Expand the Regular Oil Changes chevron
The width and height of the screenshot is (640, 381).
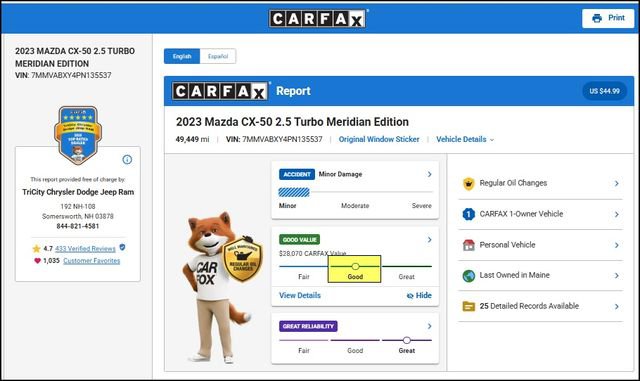pos(617,184)
